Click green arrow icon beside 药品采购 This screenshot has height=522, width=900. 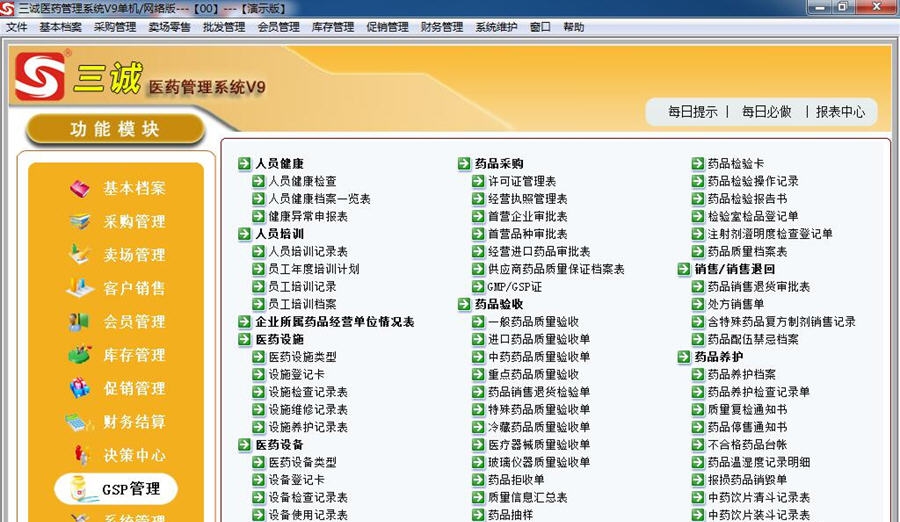(464, 164)
